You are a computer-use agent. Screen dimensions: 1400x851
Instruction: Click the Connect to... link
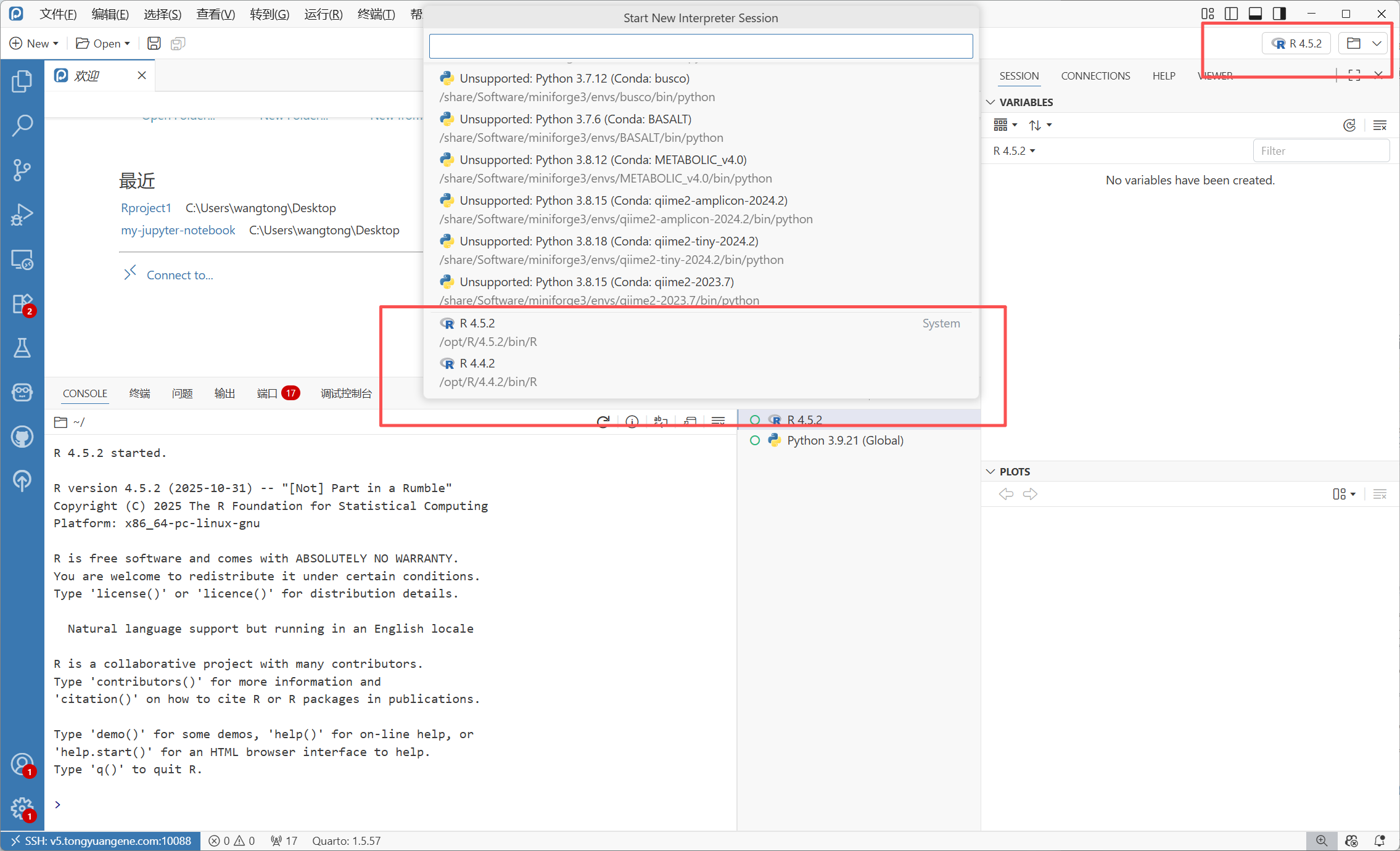click(179, 275)
